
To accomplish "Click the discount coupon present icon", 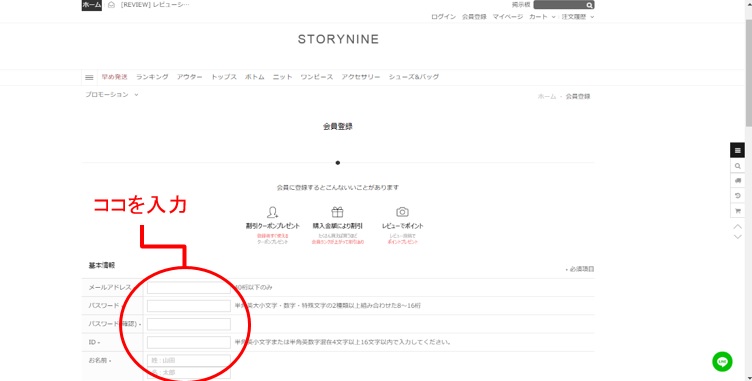I will coord(272,212).
